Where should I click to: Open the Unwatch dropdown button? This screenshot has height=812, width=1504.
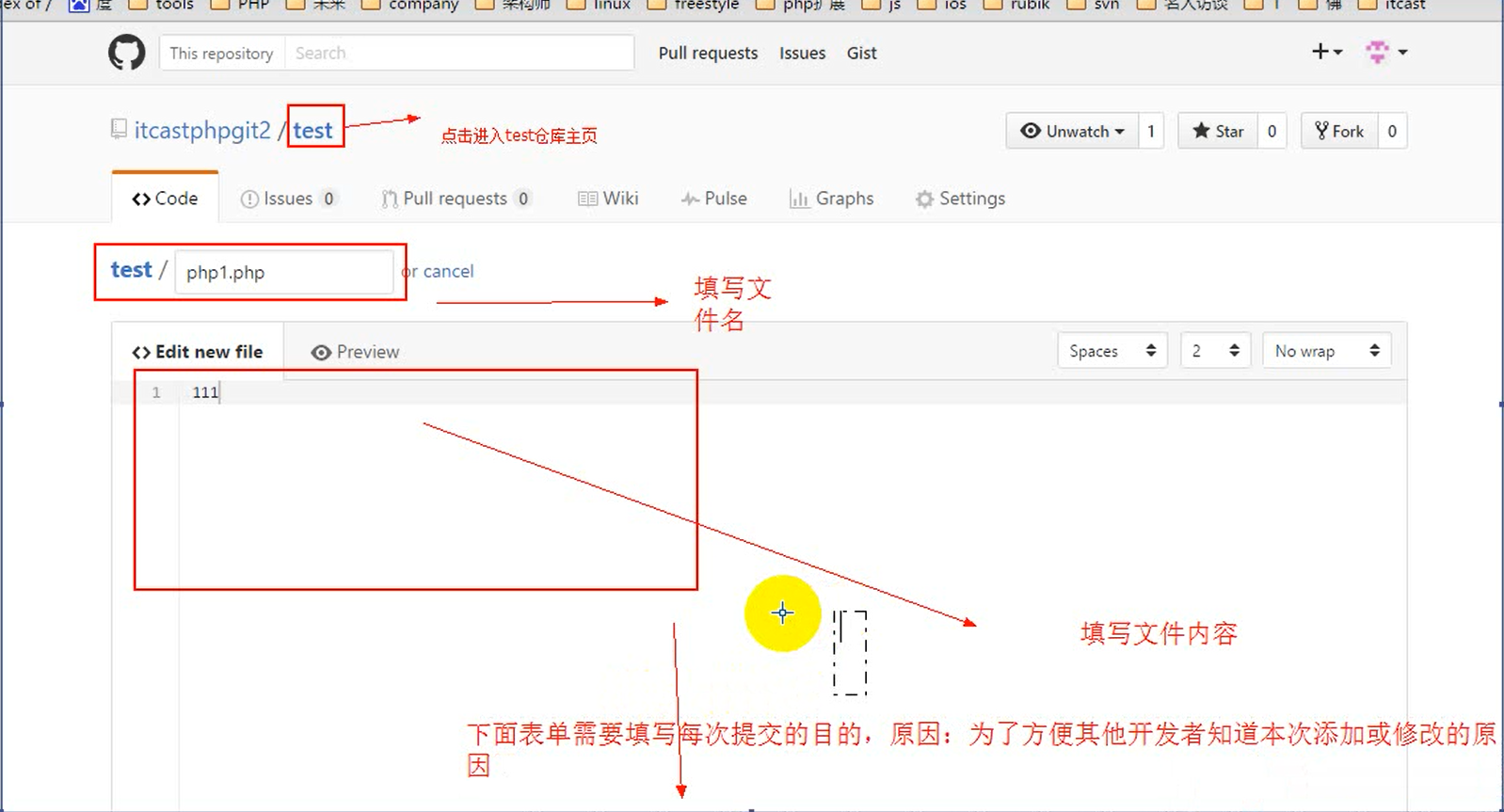click(x=1072, y=131)
